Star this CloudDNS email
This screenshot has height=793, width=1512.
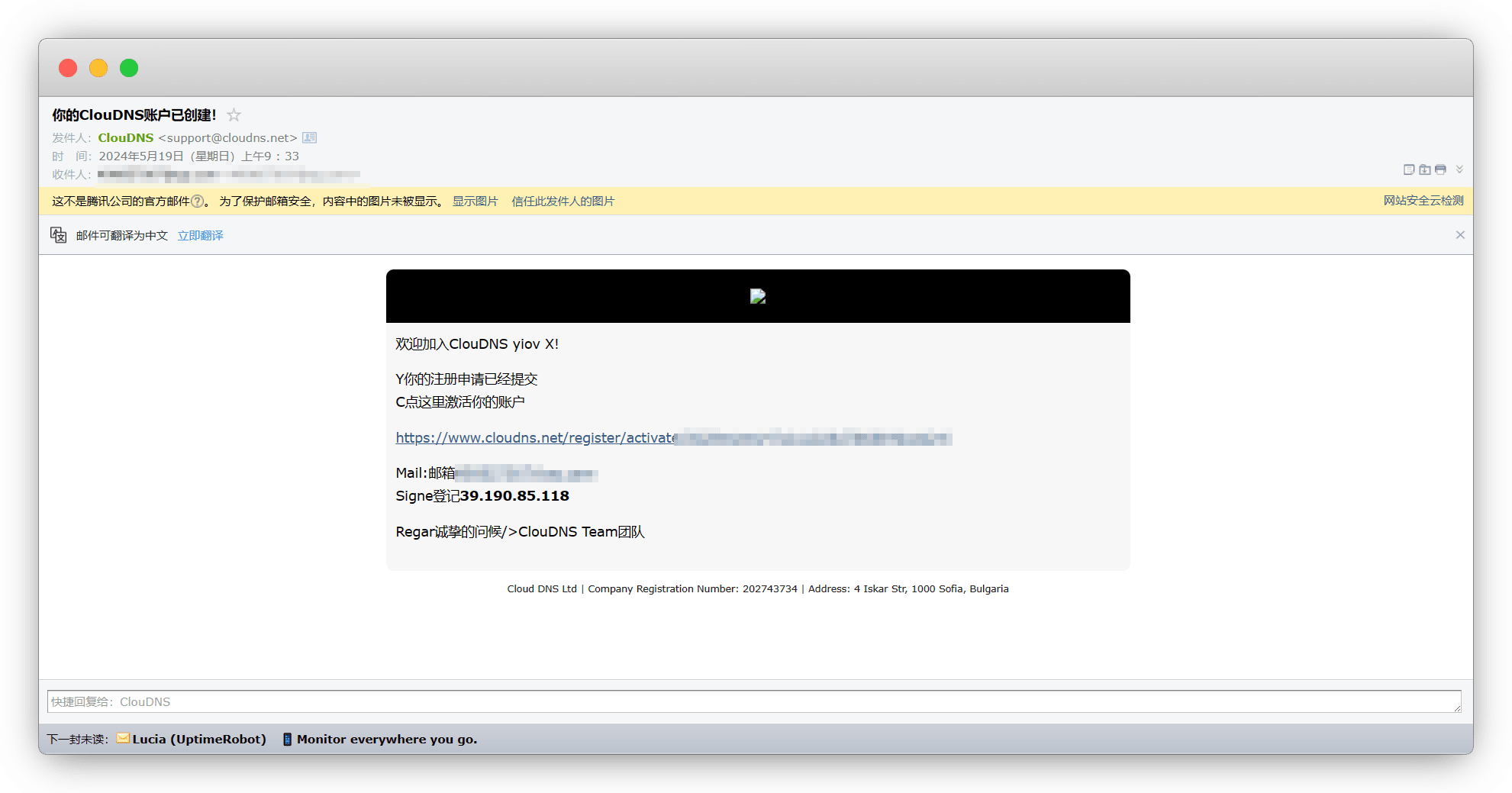click(234, 115)
